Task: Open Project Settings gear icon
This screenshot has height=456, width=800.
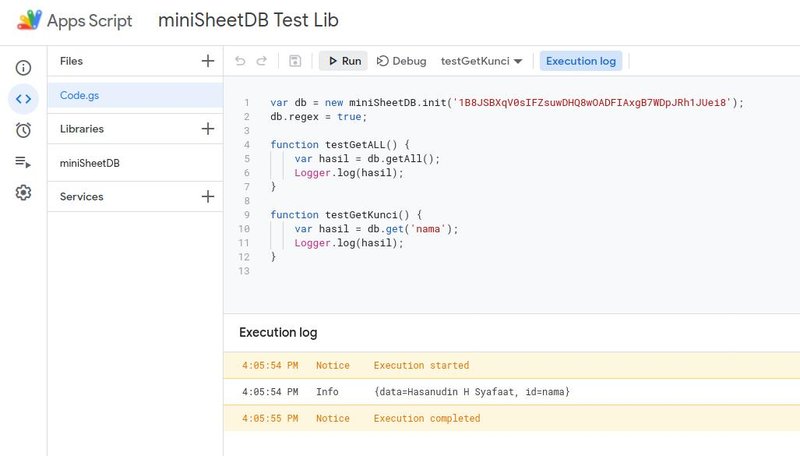Action: point(23,192)
